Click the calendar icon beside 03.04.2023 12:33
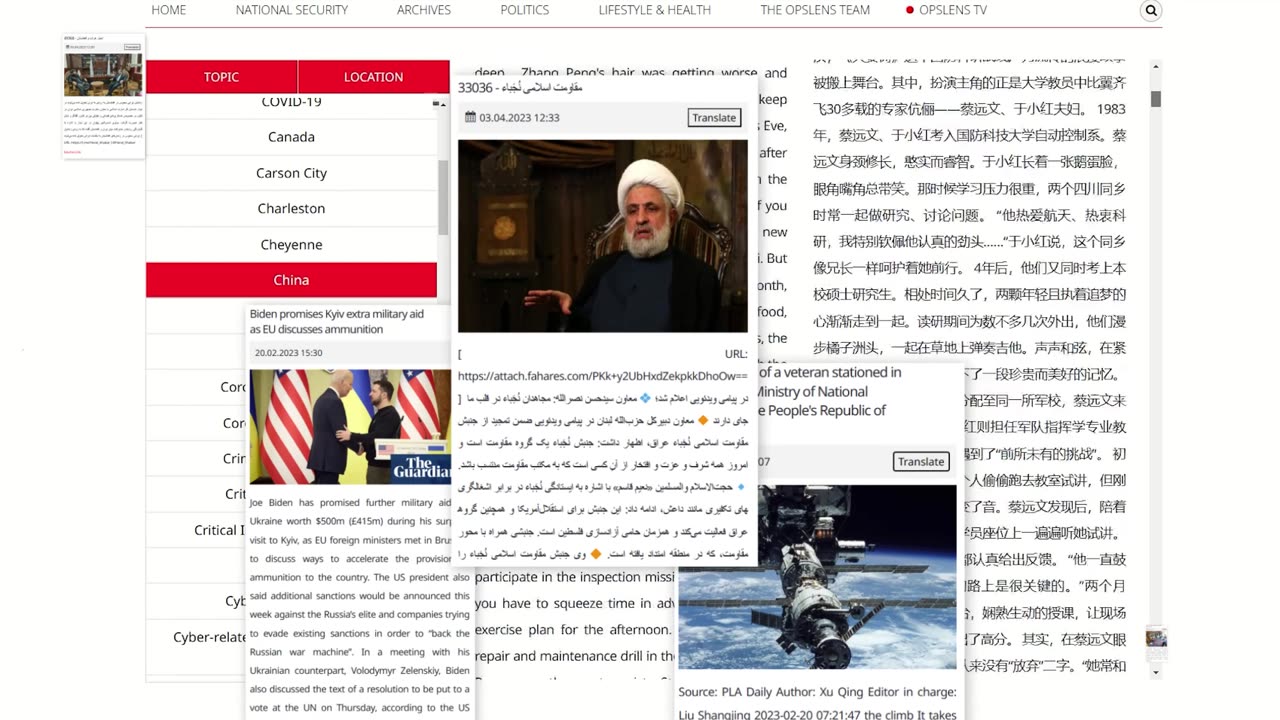The image size is (1280, 720). coord(470,117)
